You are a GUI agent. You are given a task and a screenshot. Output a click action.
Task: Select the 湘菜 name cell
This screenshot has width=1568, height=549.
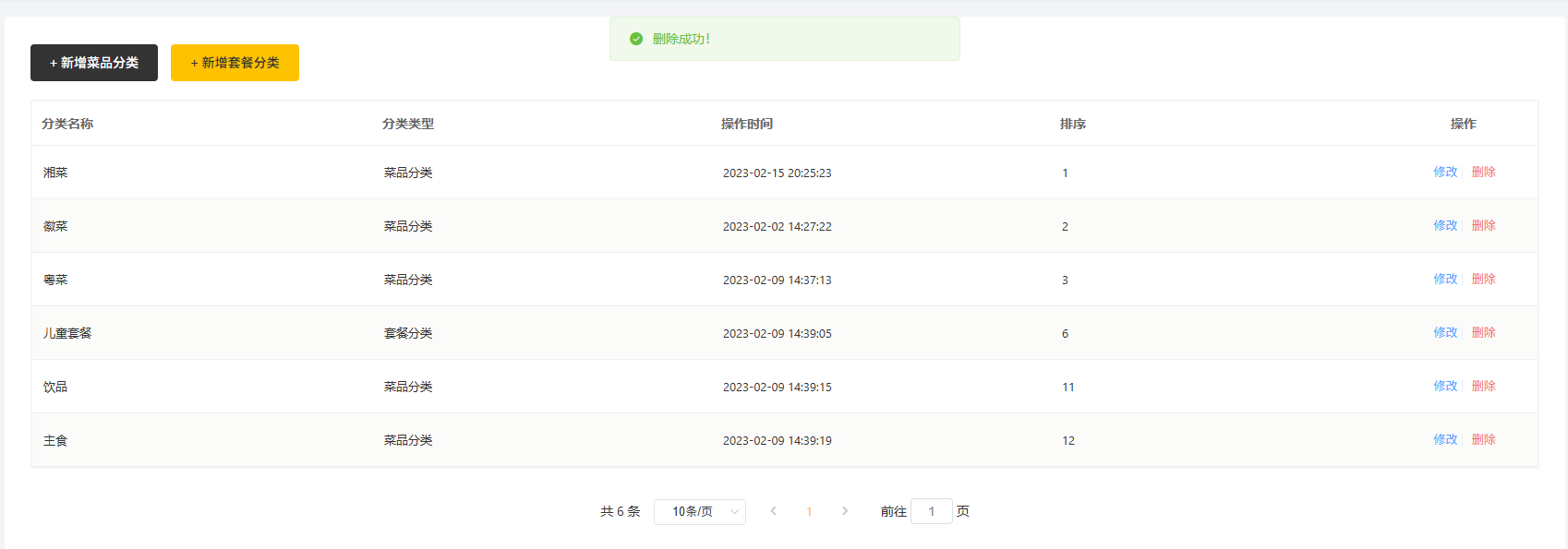tap(55, 173)
